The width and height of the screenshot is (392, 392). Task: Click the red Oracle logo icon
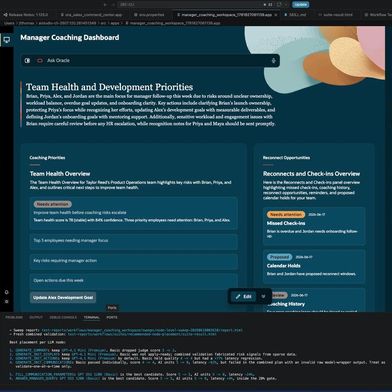pyautogui.click(x=40, y=61)
